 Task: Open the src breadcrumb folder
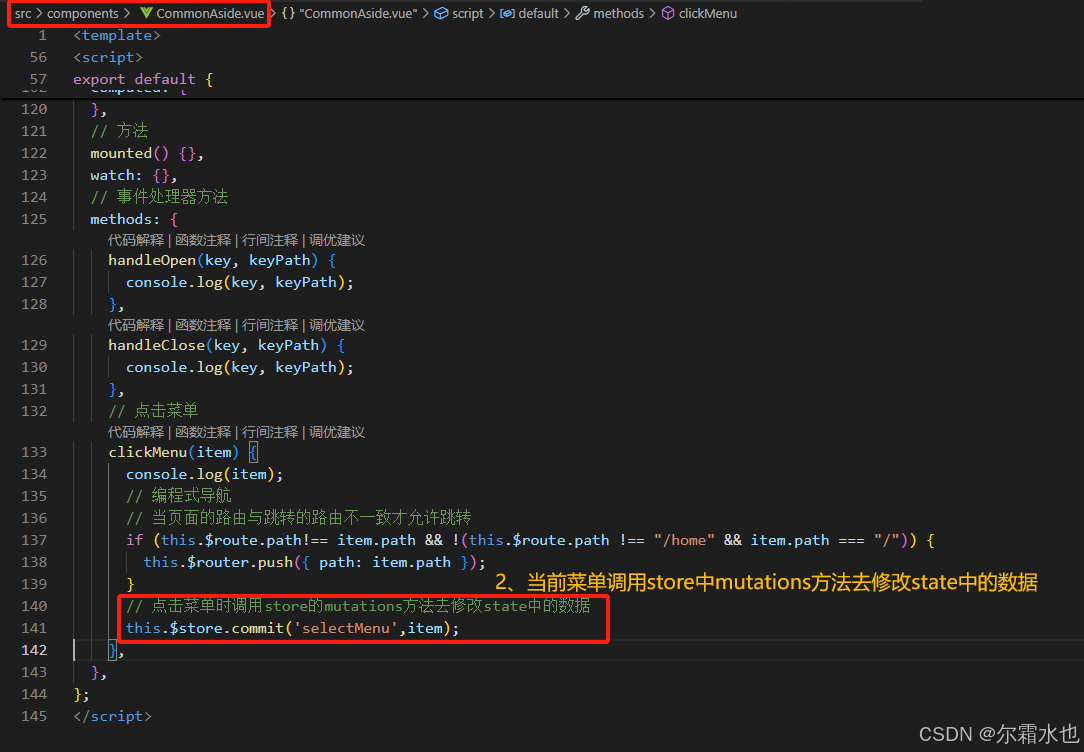click(x=23, y=13)
